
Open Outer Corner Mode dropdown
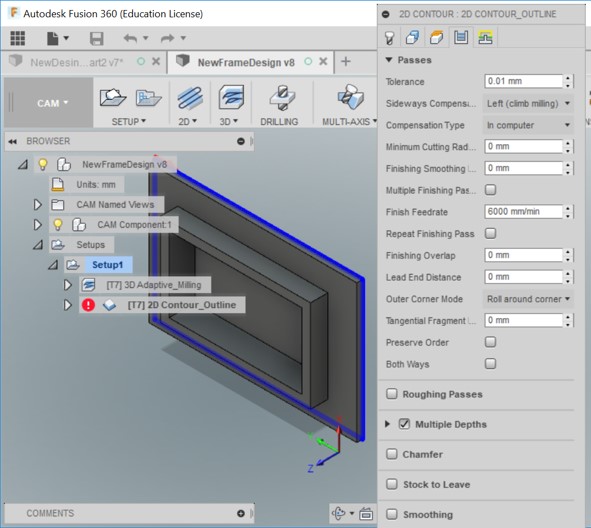pos(528,299)
